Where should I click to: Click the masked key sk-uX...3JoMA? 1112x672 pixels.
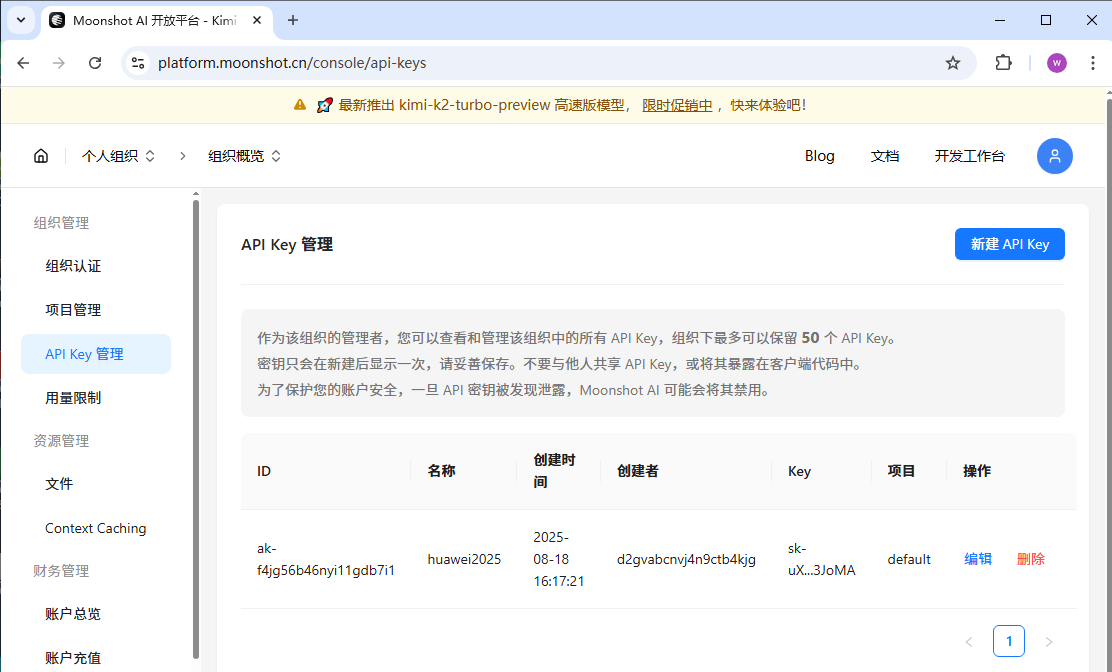pyautogui.click(x=821, y=559)
